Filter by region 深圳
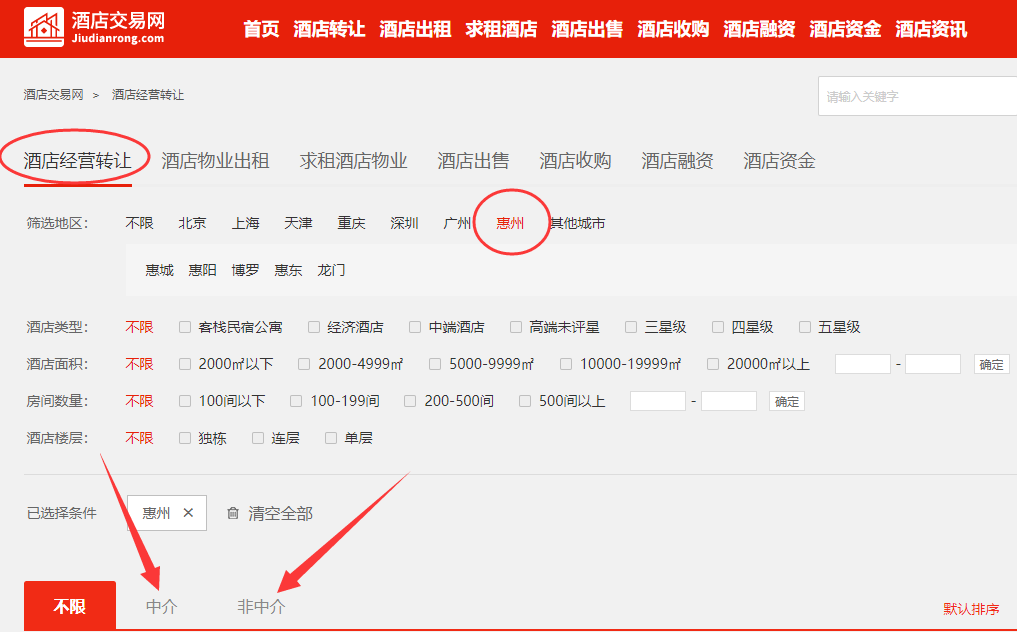The image size is (1017, 632). pyautogui.click(x=405, y=223)
